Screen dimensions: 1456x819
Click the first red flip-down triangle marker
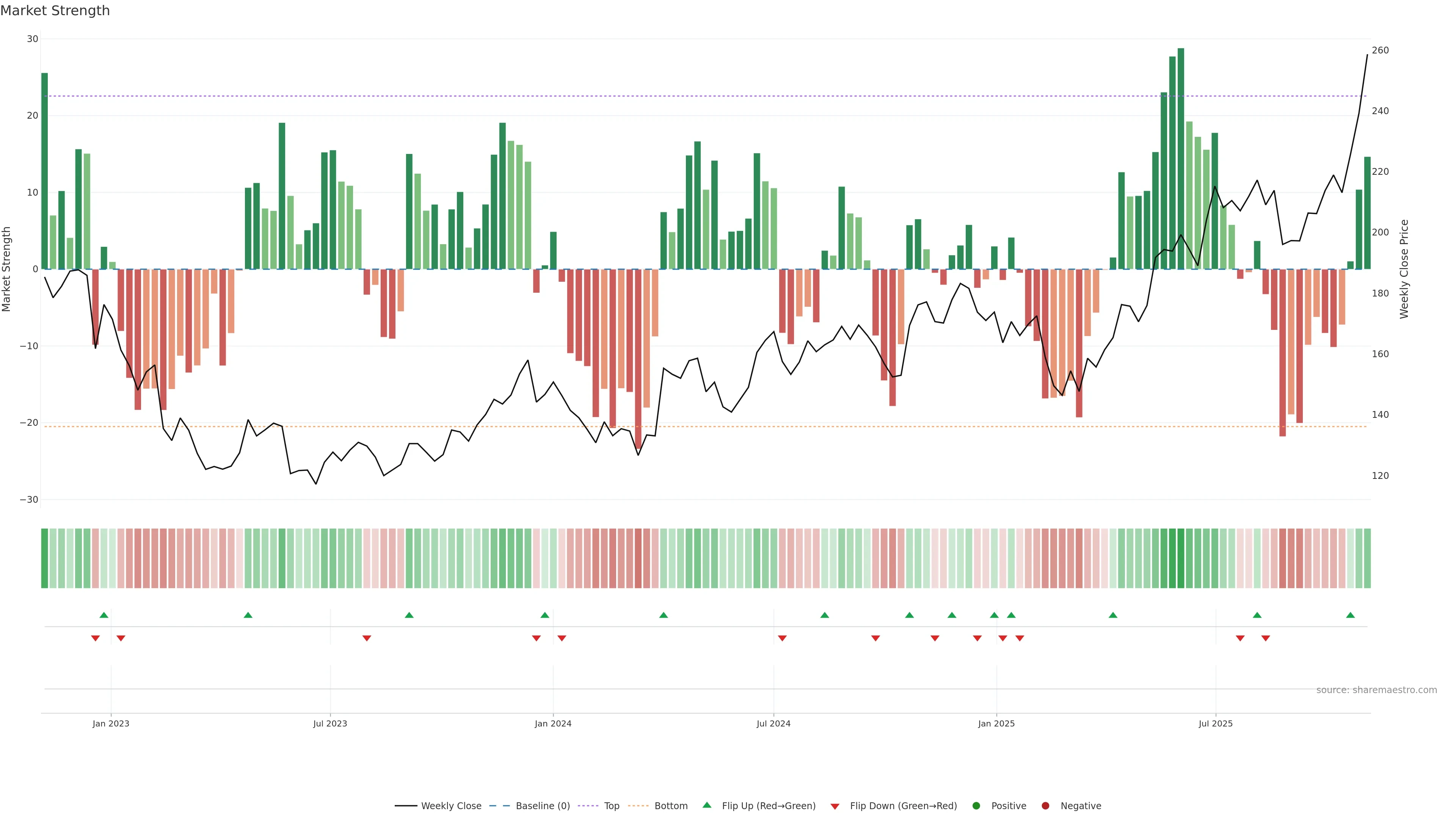tap(96, 638)
